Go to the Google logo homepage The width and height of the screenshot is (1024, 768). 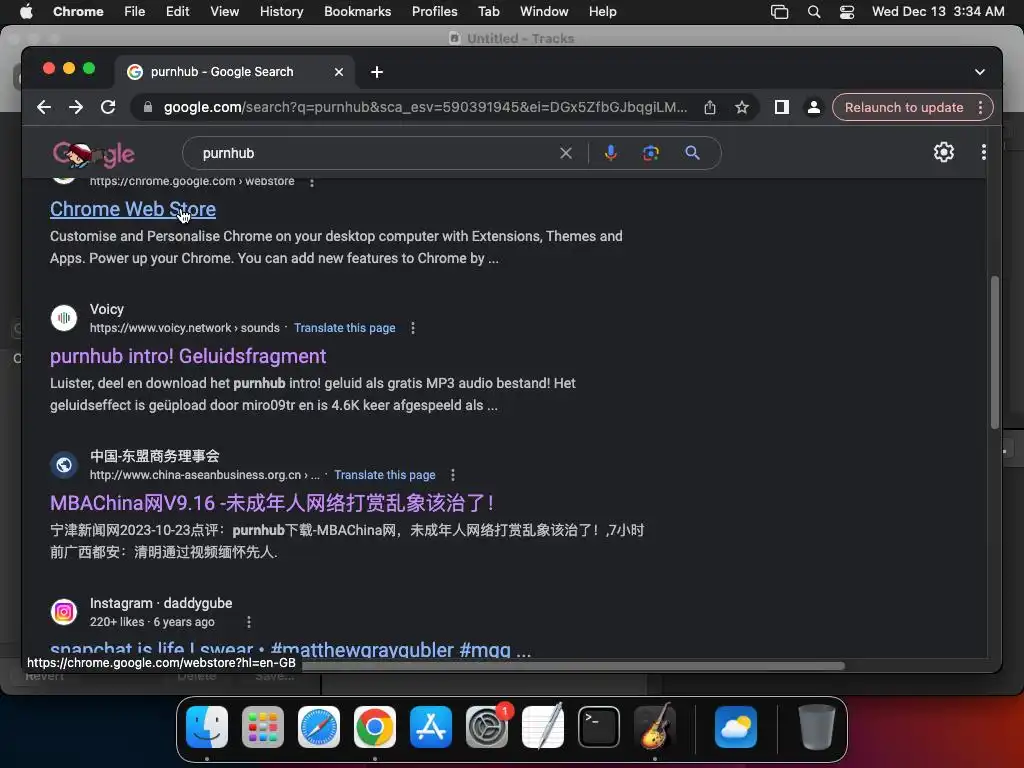[93, 153]
